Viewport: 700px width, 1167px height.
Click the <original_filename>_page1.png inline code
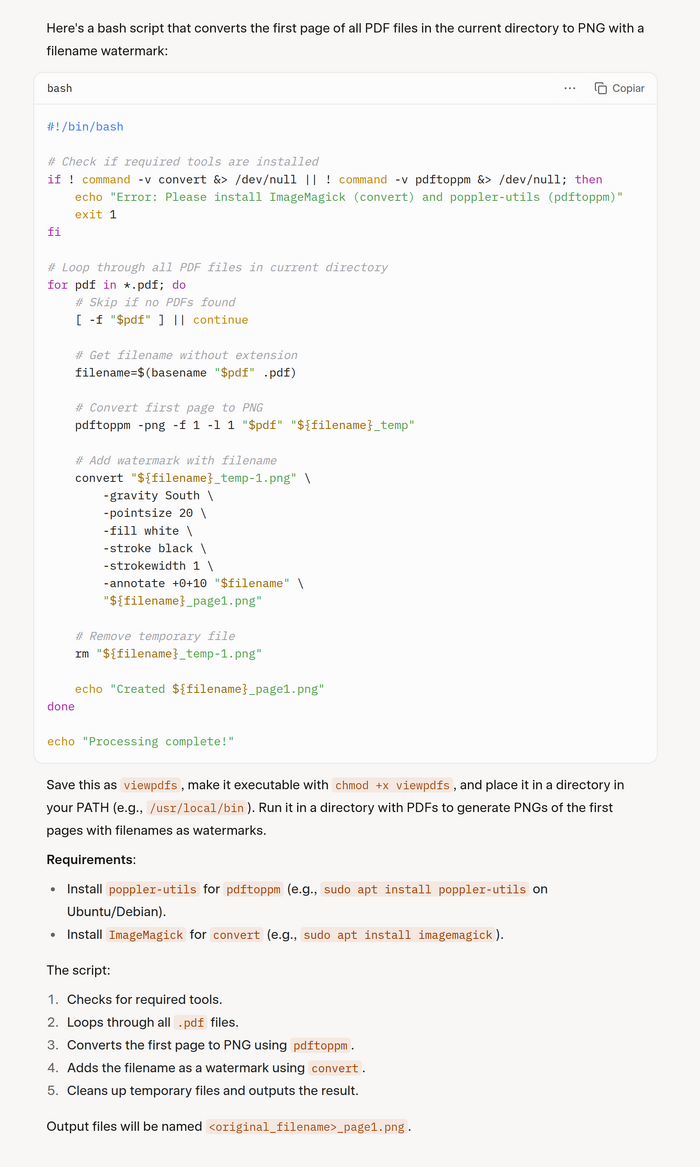pyautogui.click(x=307, y=1127)
